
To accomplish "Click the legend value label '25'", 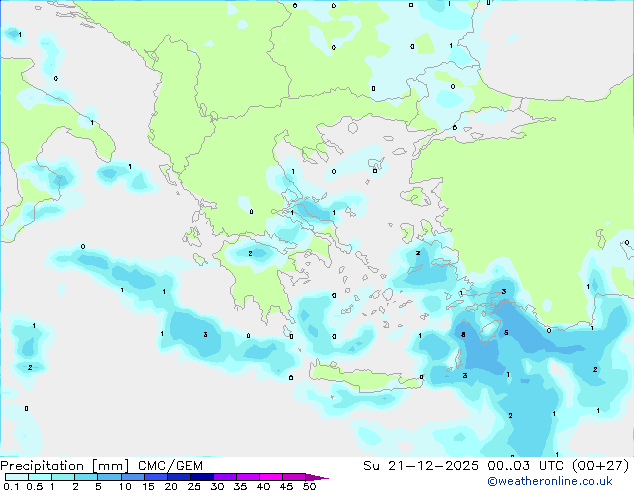I will point(194,486).
